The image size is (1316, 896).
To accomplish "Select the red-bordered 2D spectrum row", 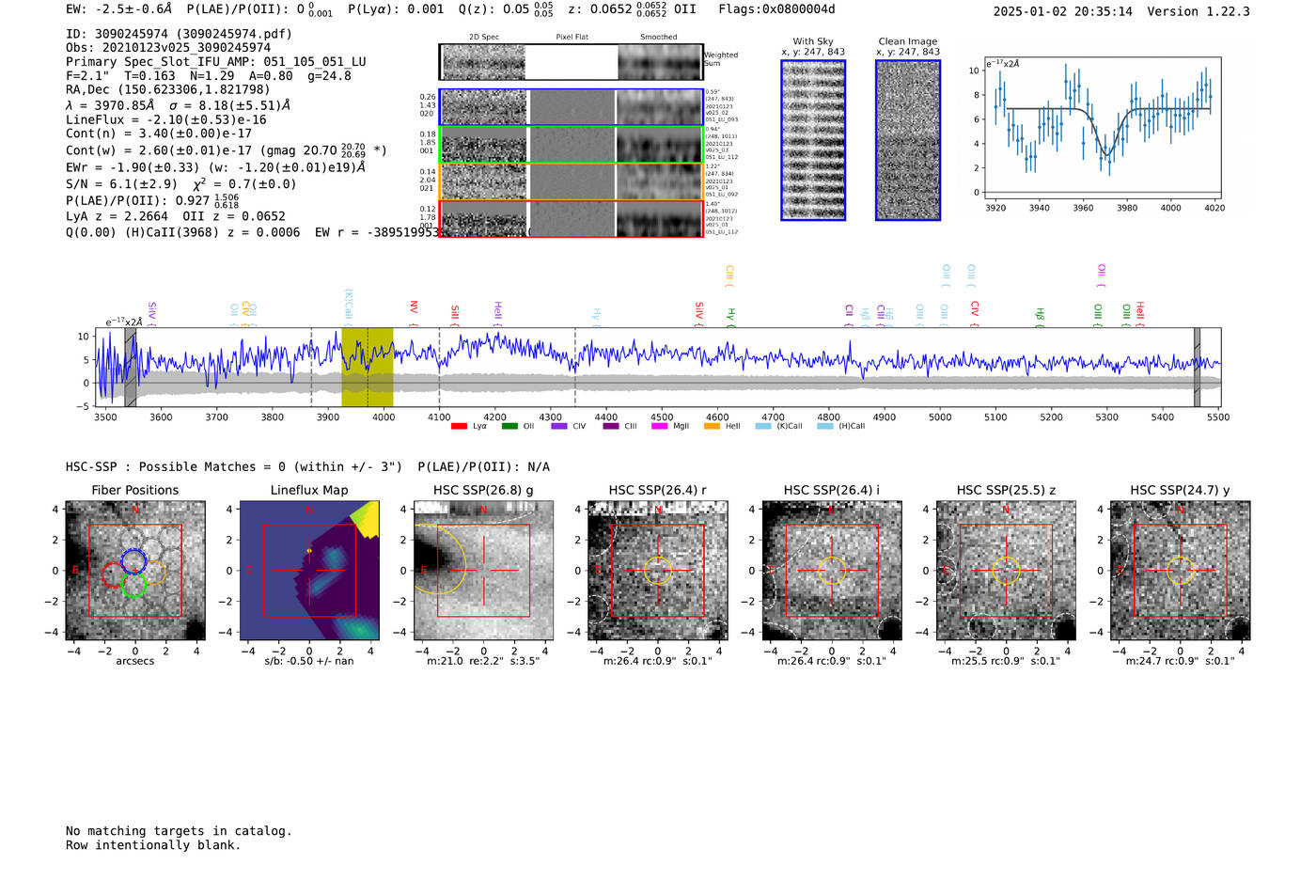I will pyautogui.click(x=572, y=218).
